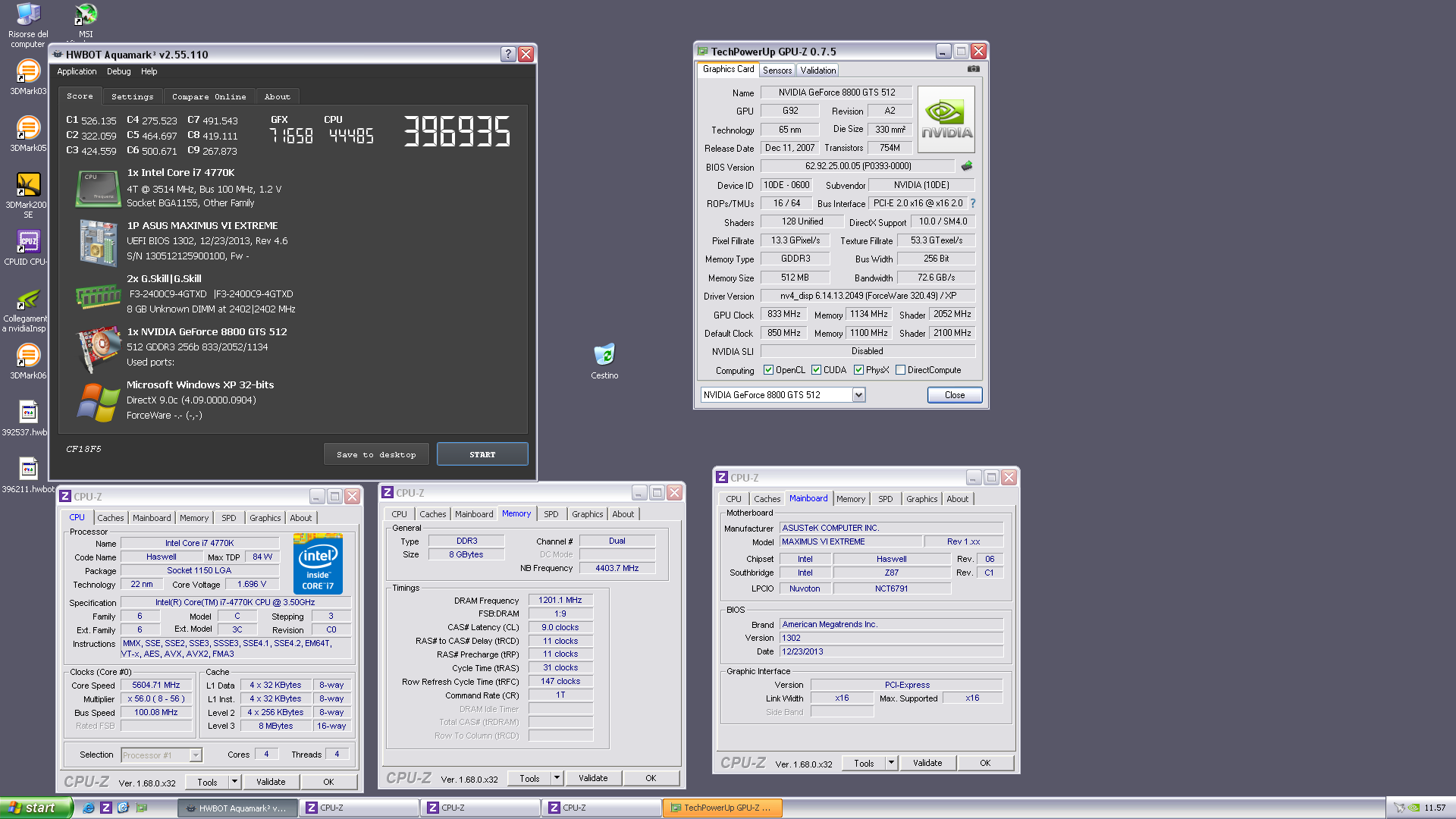Click the BIOS Version field in GPU-Z

tap(857, 166)
